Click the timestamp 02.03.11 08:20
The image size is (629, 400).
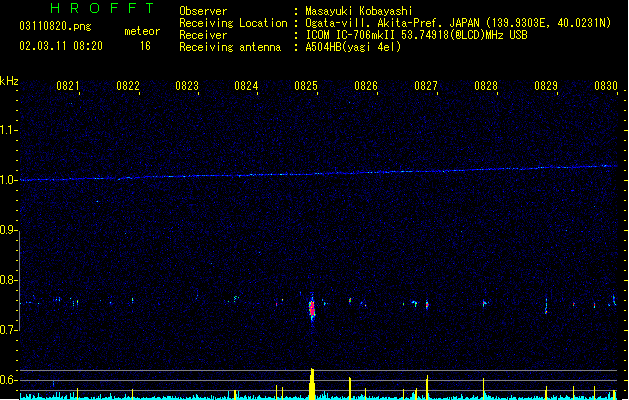tap(61, 46)
